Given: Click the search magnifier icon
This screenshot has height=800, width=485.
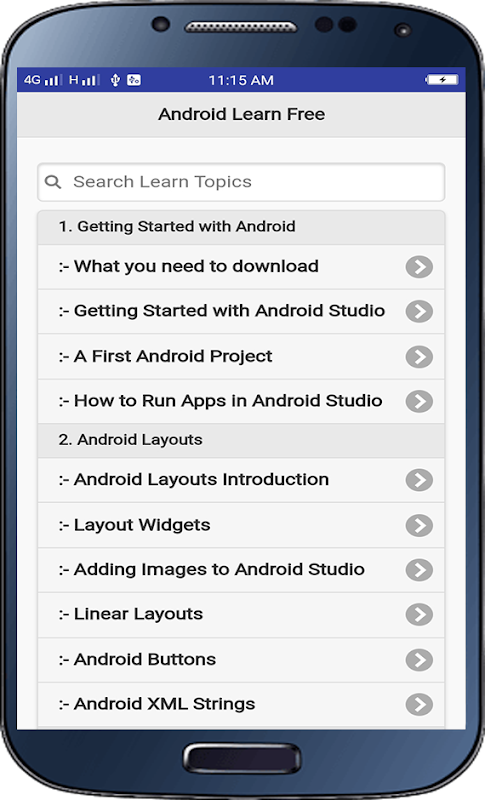Looking at the screenshot, I should (53, 182).
